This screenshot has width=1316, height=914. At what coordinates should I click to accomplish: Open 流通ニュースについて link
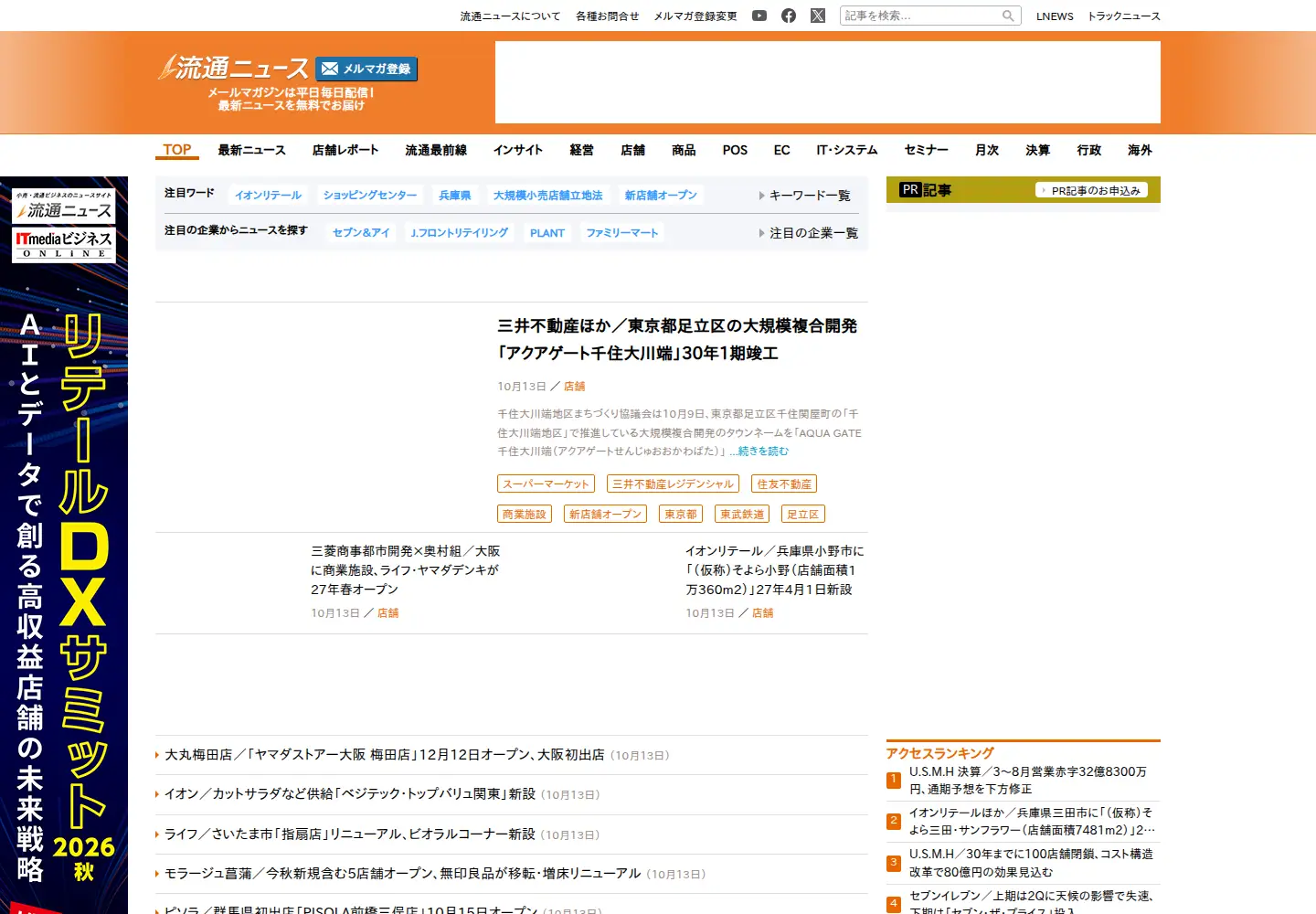[510, 16]
